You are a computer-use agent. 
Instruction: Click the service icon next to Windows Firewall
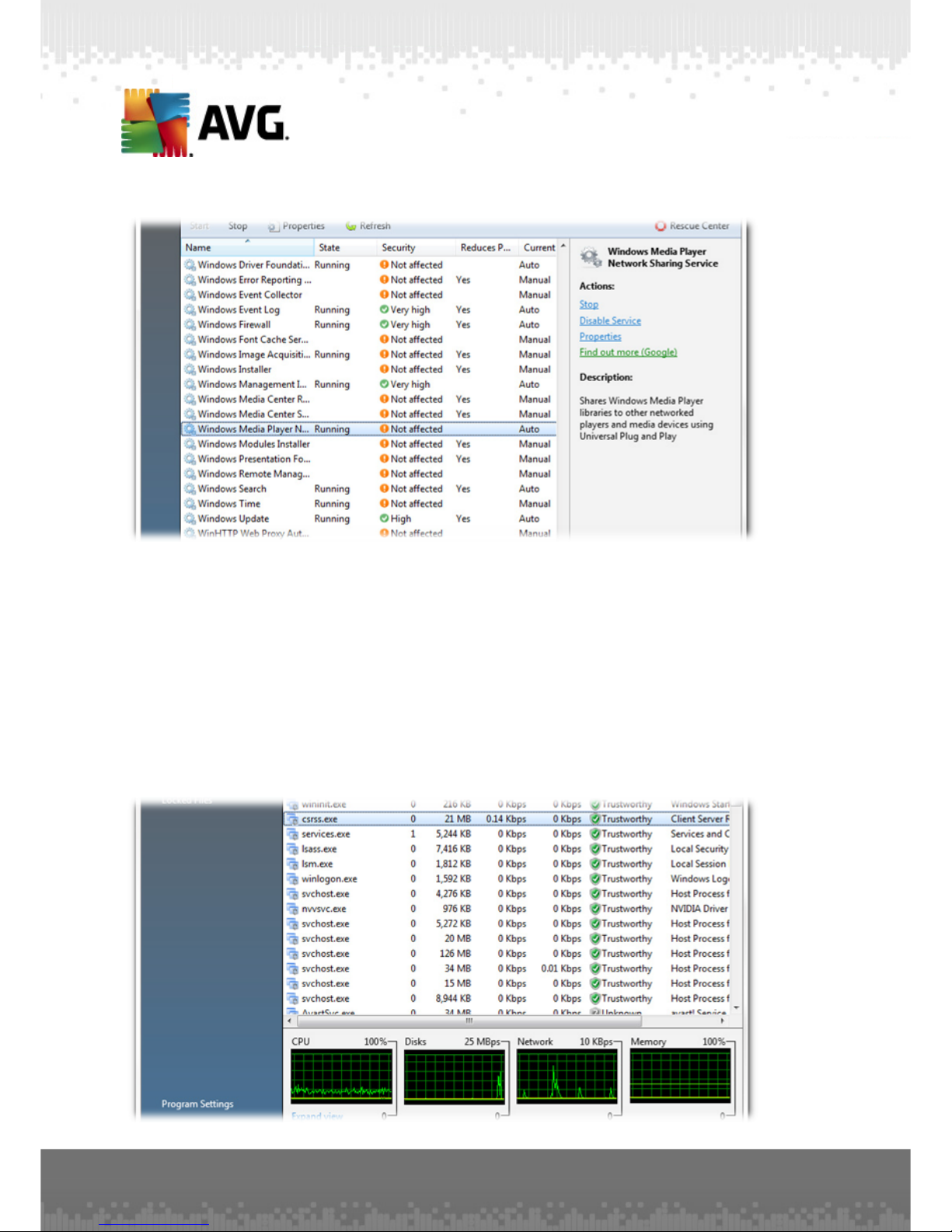pos(190,324)
